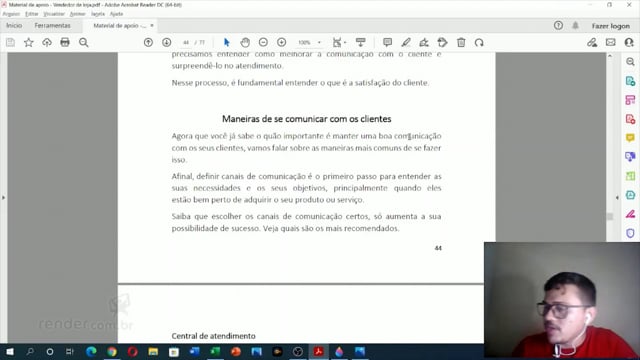The height and width of the screenshot is (360, 640).
Task: Go to the next page with the down arrow
Action: 167,42
